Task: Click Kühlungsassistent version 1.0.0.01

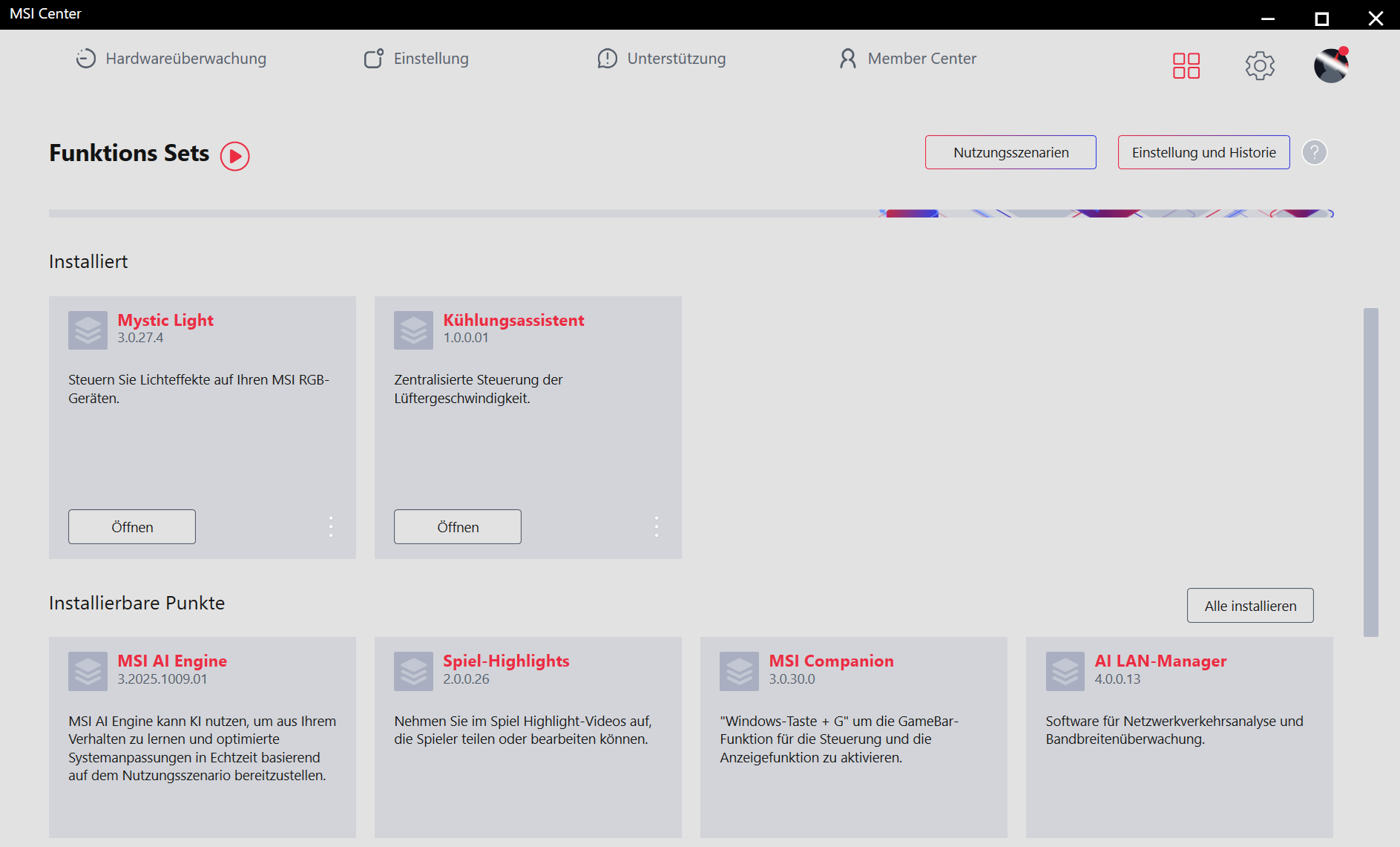Action: point(466,338)
